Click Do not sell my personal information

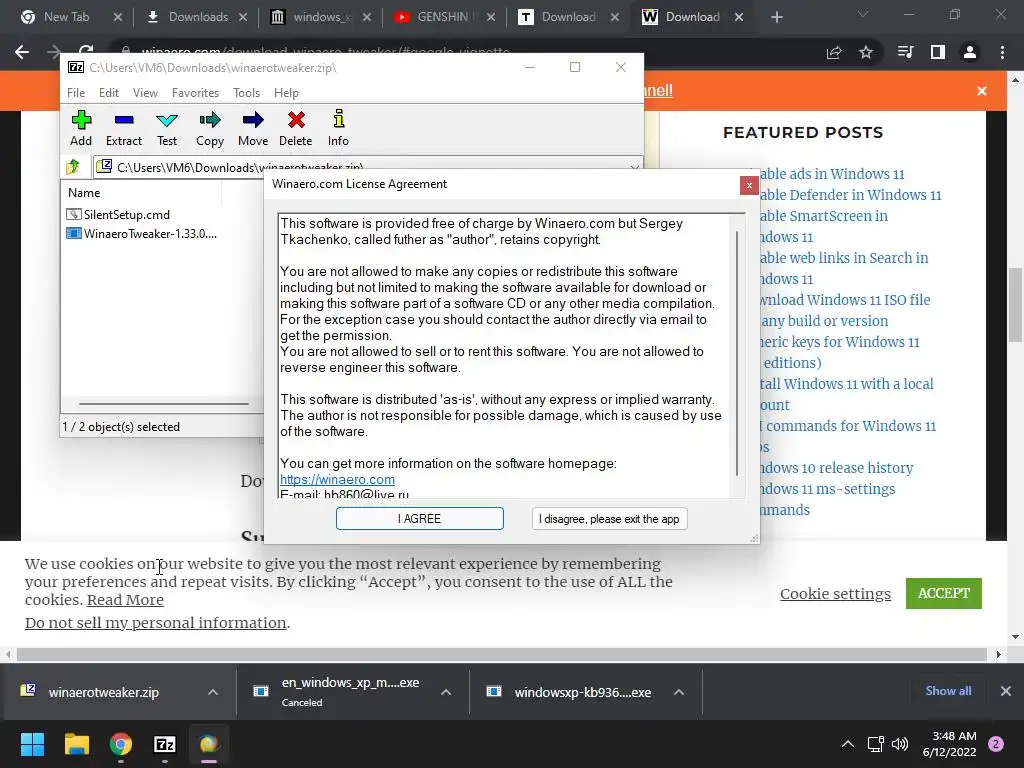pos(155,622)
